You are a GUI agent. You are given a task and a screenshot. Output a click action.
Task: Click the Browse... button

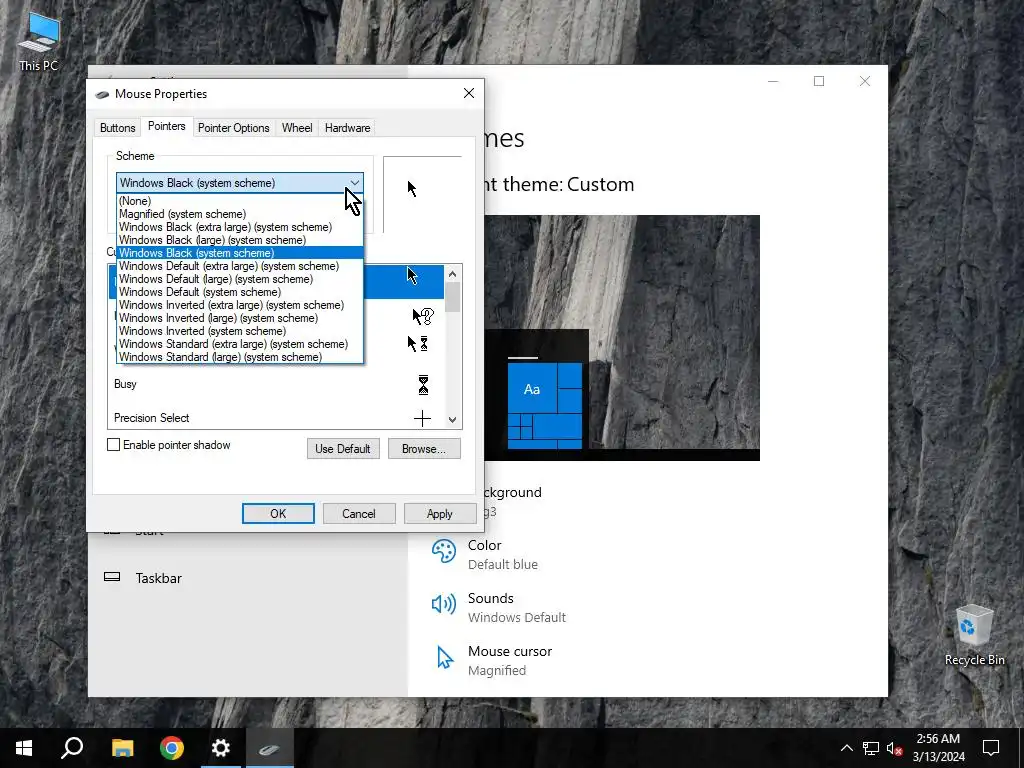click(424, 449)
